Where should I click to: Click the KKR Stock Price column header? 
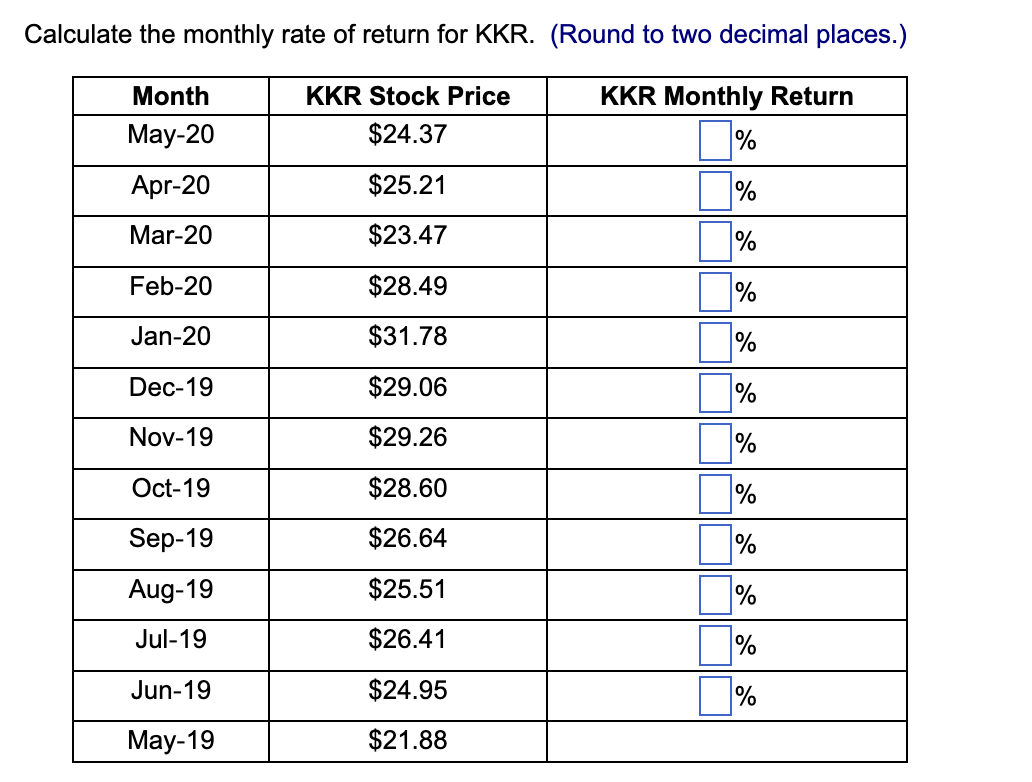(x=408, y=96)
